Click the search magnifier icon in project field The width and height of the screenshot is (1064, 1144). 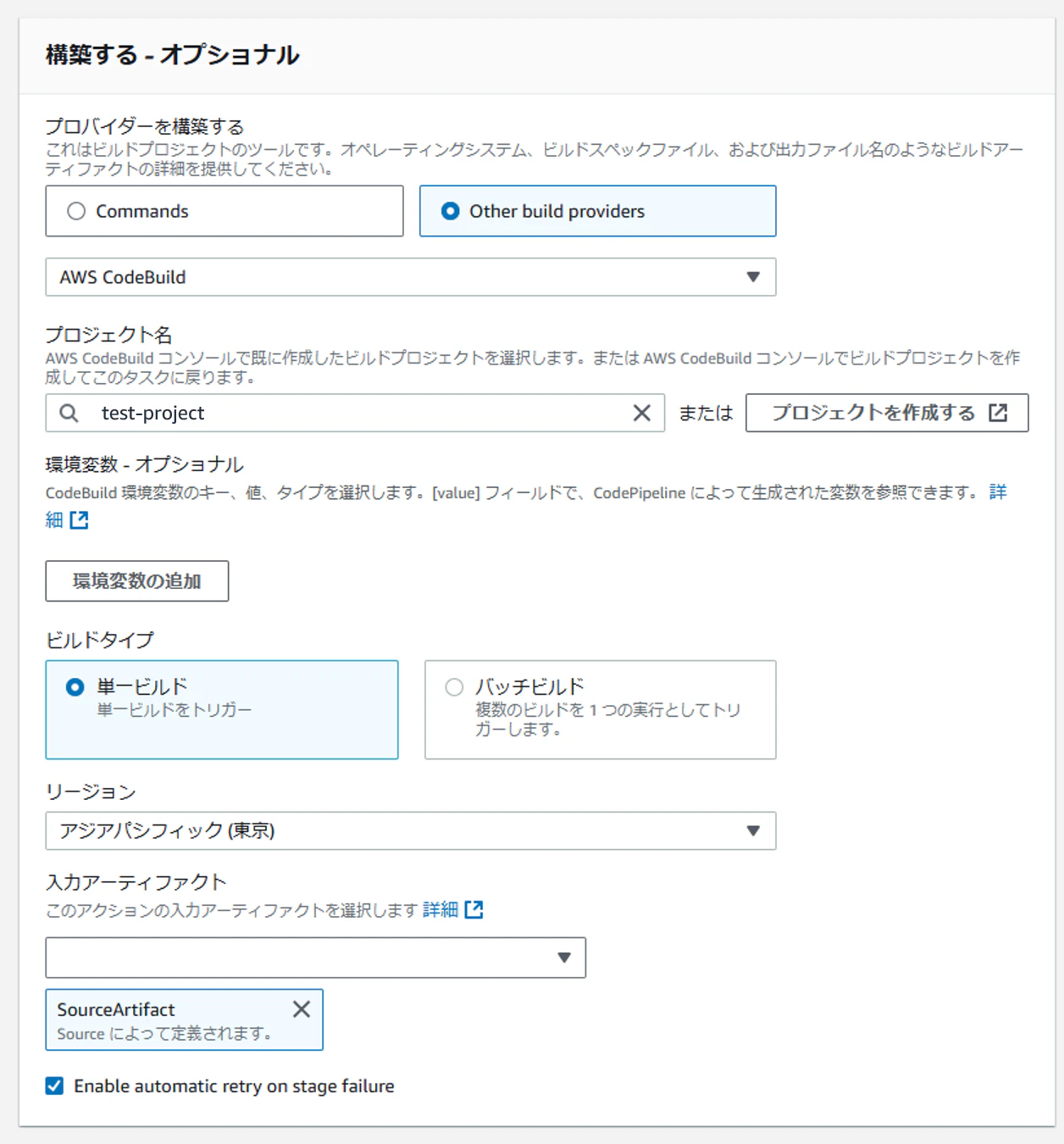[69, 413]
